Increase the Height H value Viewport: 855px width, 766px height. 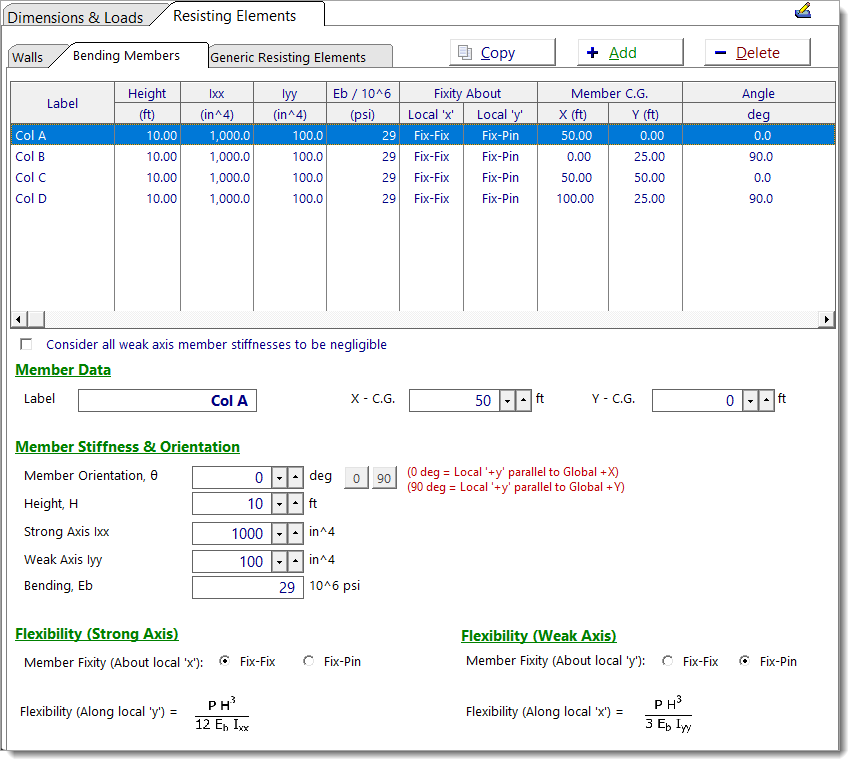(x=296, y=504)
